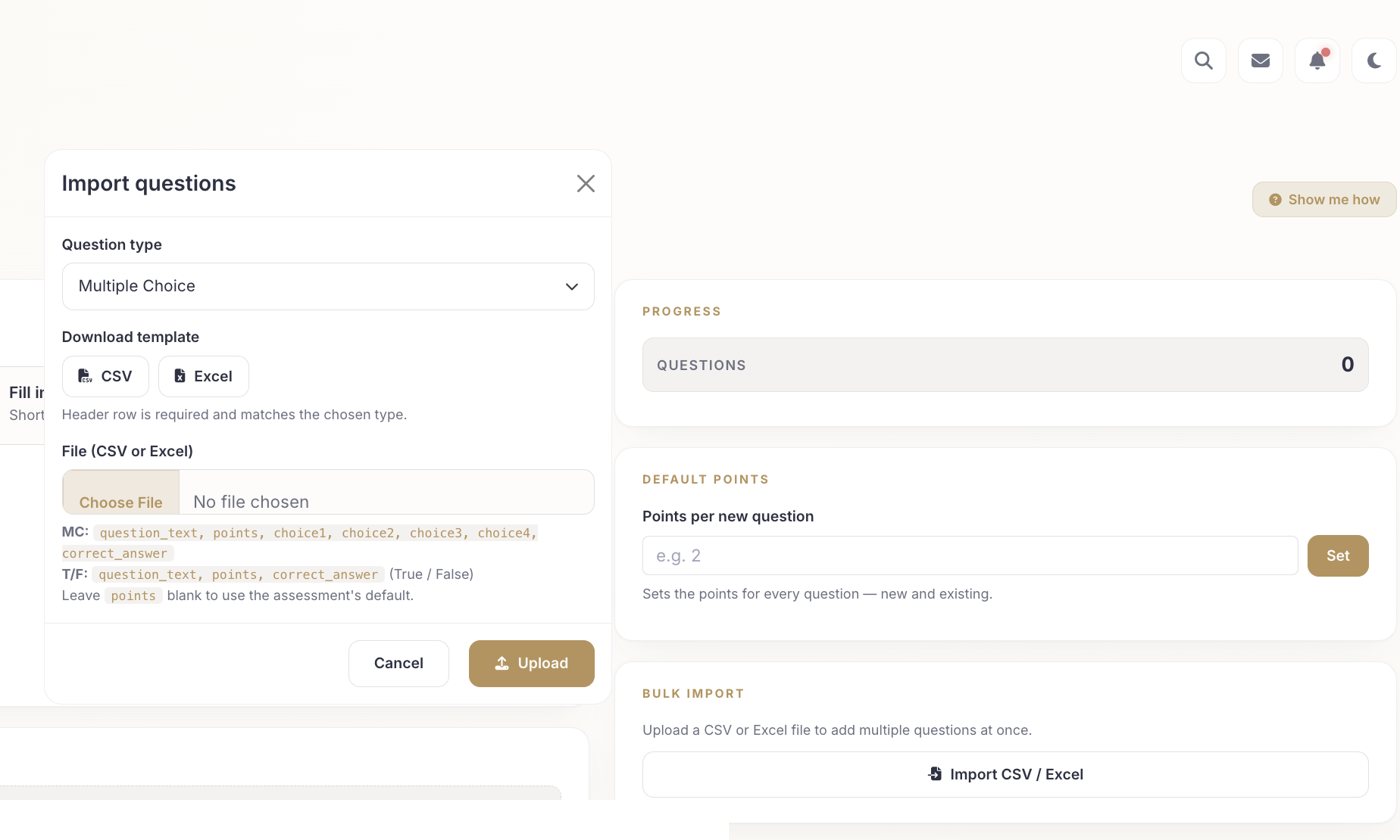Open search with the magnifier icon
Screen dimensions: 1400x840
click(x=1204, y=61)
